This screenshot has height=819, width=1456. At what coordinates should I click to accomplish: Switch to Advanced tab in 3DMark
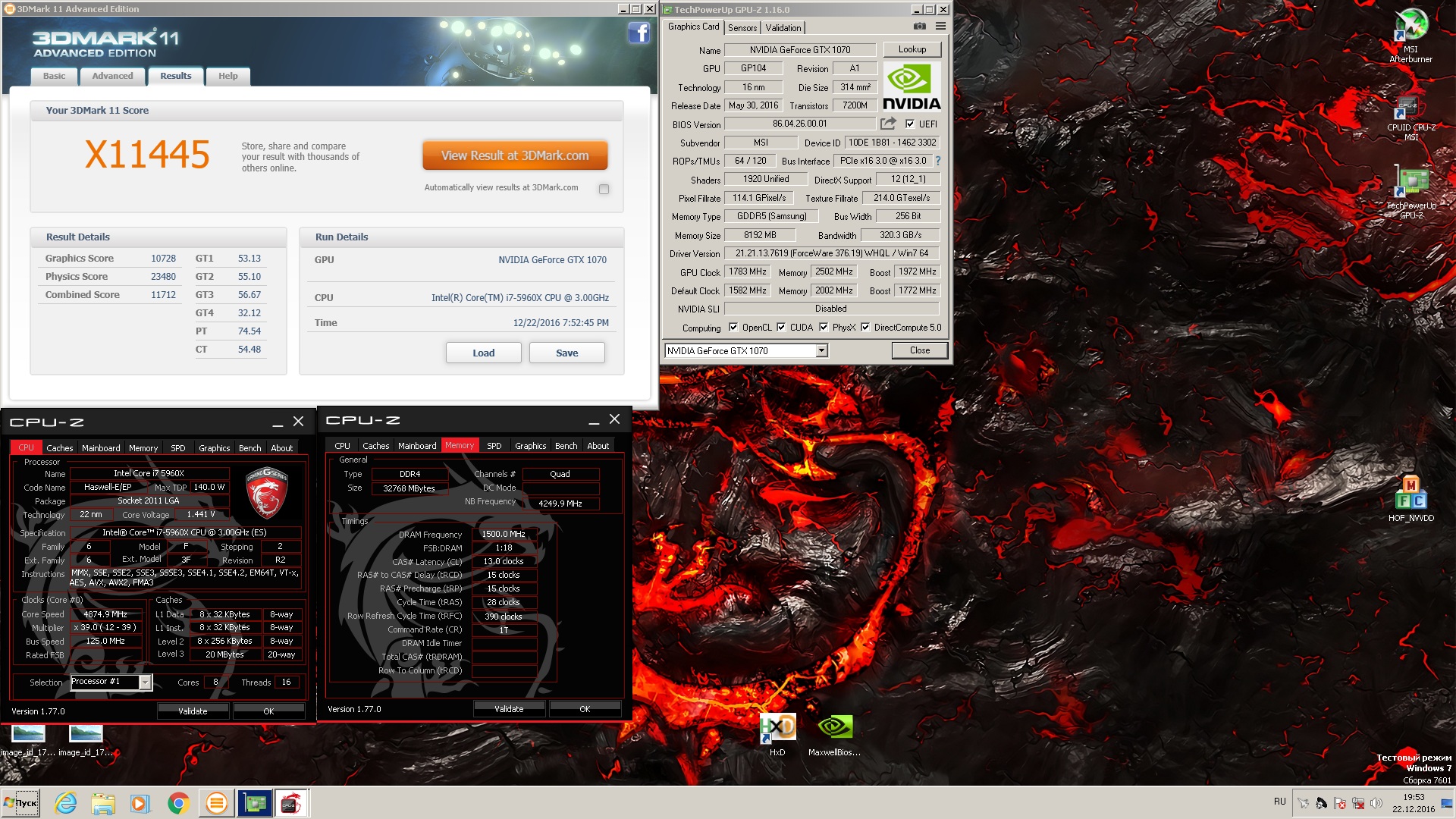click(112, 76)
